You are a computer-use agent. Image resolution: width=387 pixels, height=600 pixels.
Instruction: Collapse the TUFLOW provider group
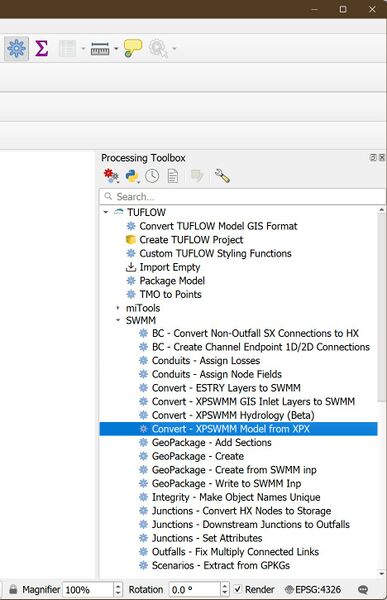106,212
